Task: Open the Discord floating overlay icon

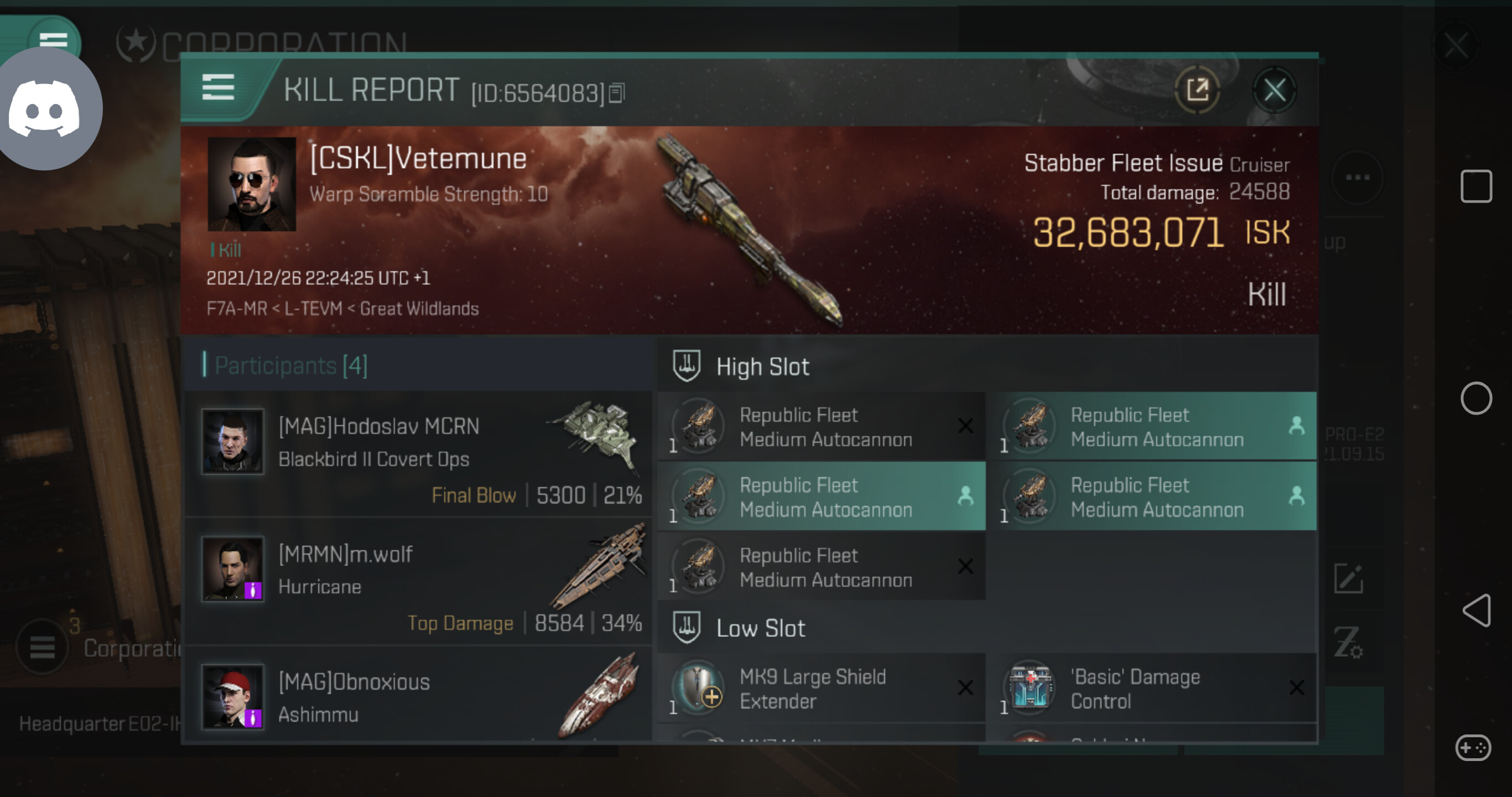Action: click(46, 109)
